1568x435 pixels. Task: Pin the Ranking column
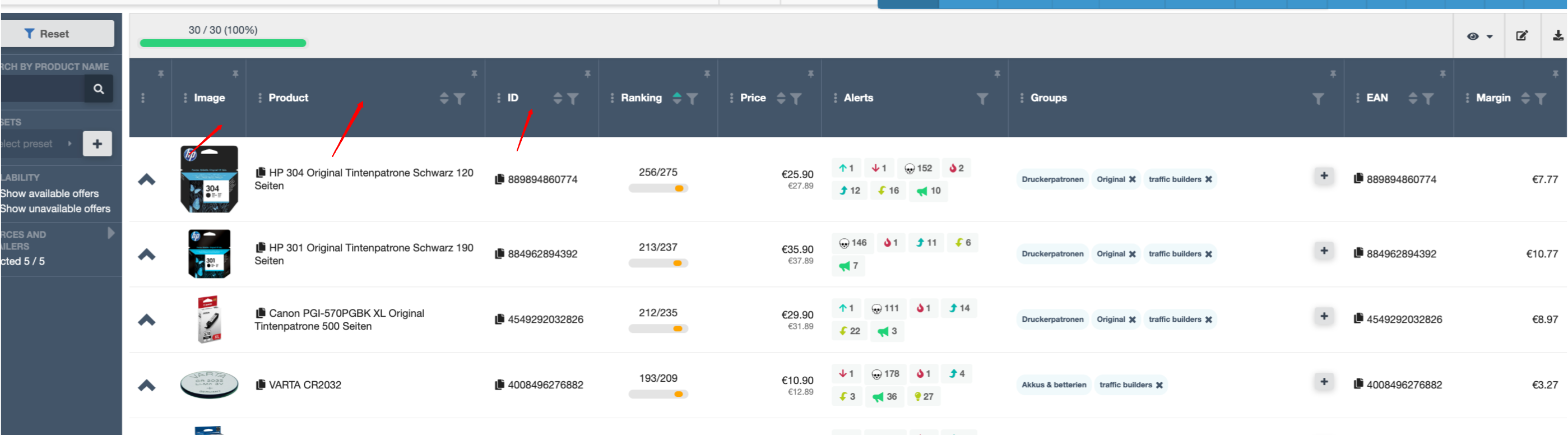click(707, 74)
